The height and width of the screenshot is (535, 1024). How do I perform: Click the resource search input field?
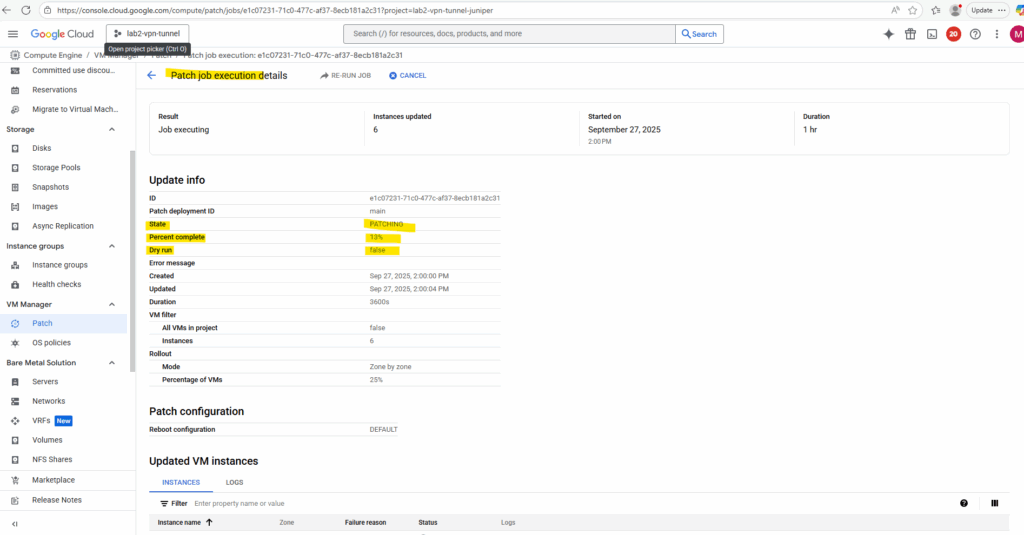point(509,34)
